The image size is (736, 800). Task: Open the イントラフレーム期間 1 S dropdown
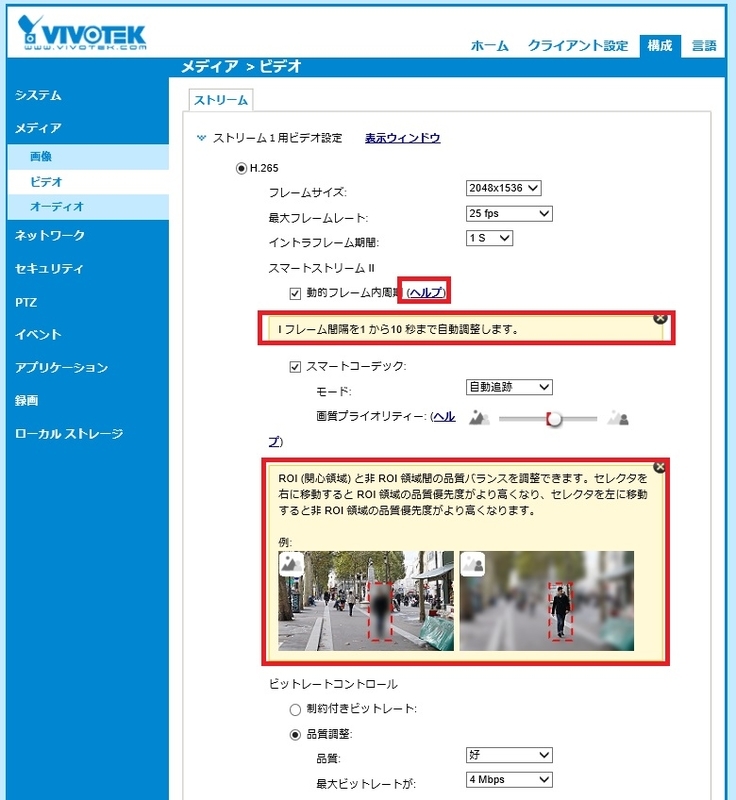[489, 238]
